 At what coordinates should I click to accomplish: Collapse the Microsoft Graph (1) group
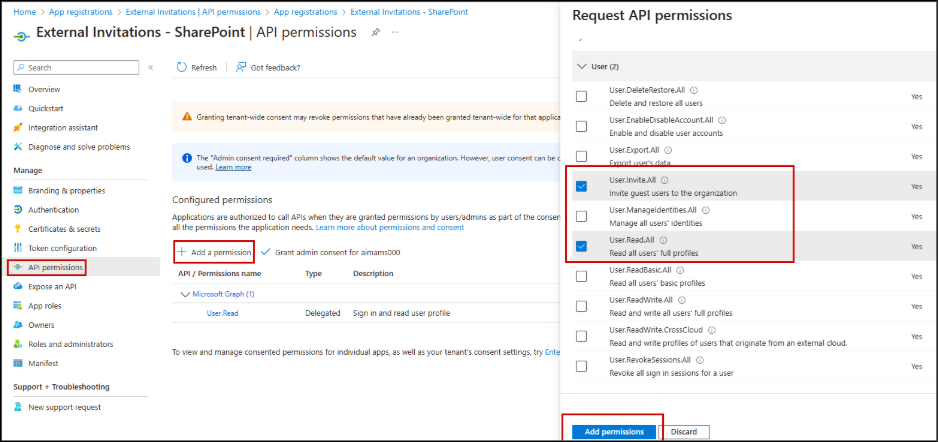[x=184, y=294]
